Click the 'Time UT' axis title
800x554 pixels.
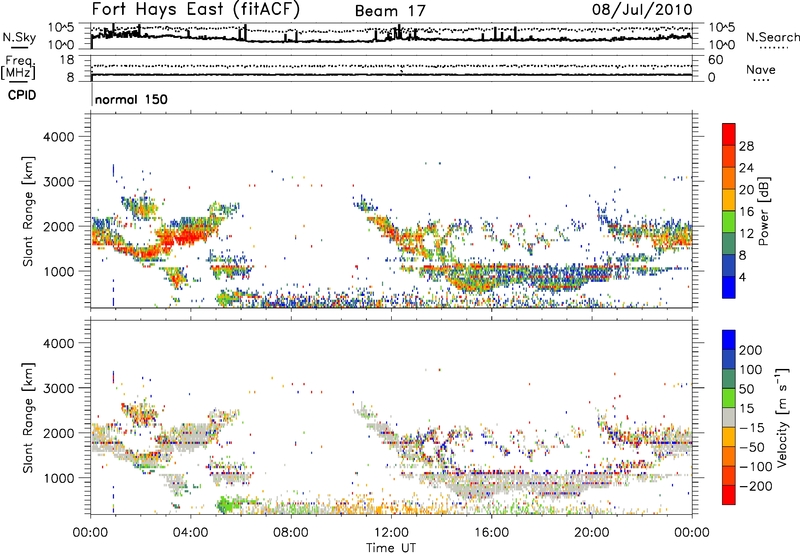tap(391, 547)
